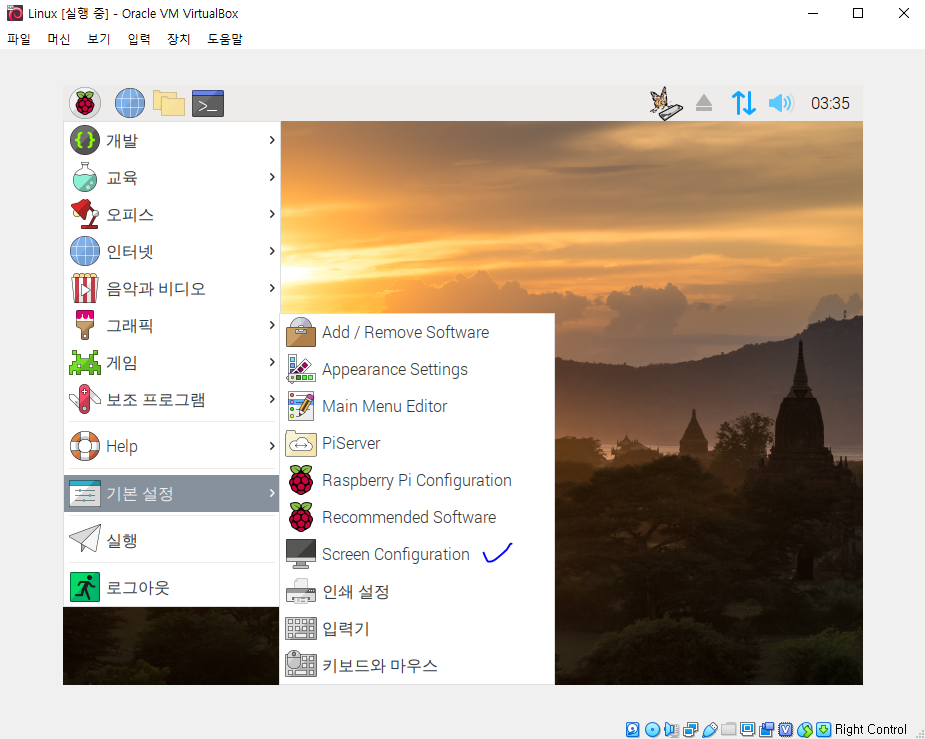Click the Screen Configuration monitor icon
The height and width of the screenshot is (739, 925).
pyautogui.click(x=301, y=554)
